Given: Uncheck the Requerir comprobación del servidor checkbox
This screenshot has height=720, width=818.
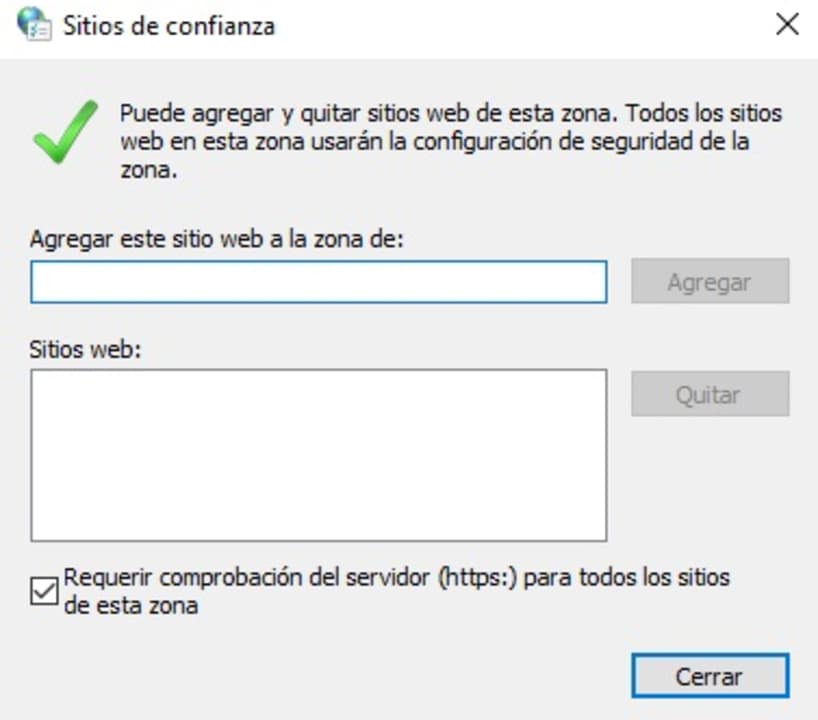Looking at the screenshot, I should tap(44, 592).
